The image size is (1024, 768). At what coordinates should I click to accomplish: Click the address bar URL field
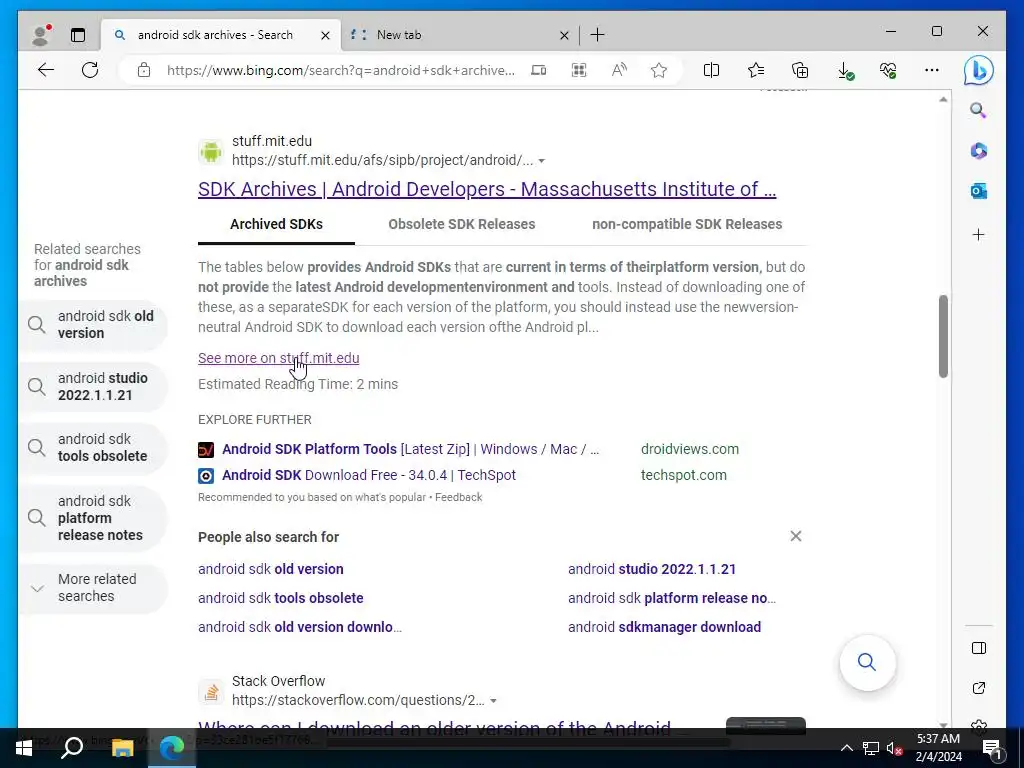pyautogui.click(x=340, y=70)
